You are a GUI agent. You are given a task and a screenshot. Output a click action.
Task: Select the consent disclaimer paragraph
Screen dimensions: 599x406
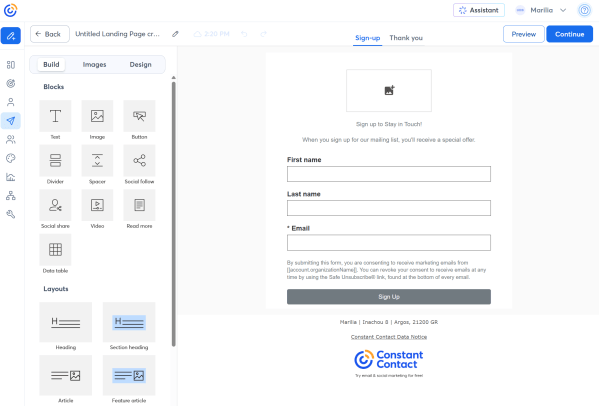click(x=387, y=270)
